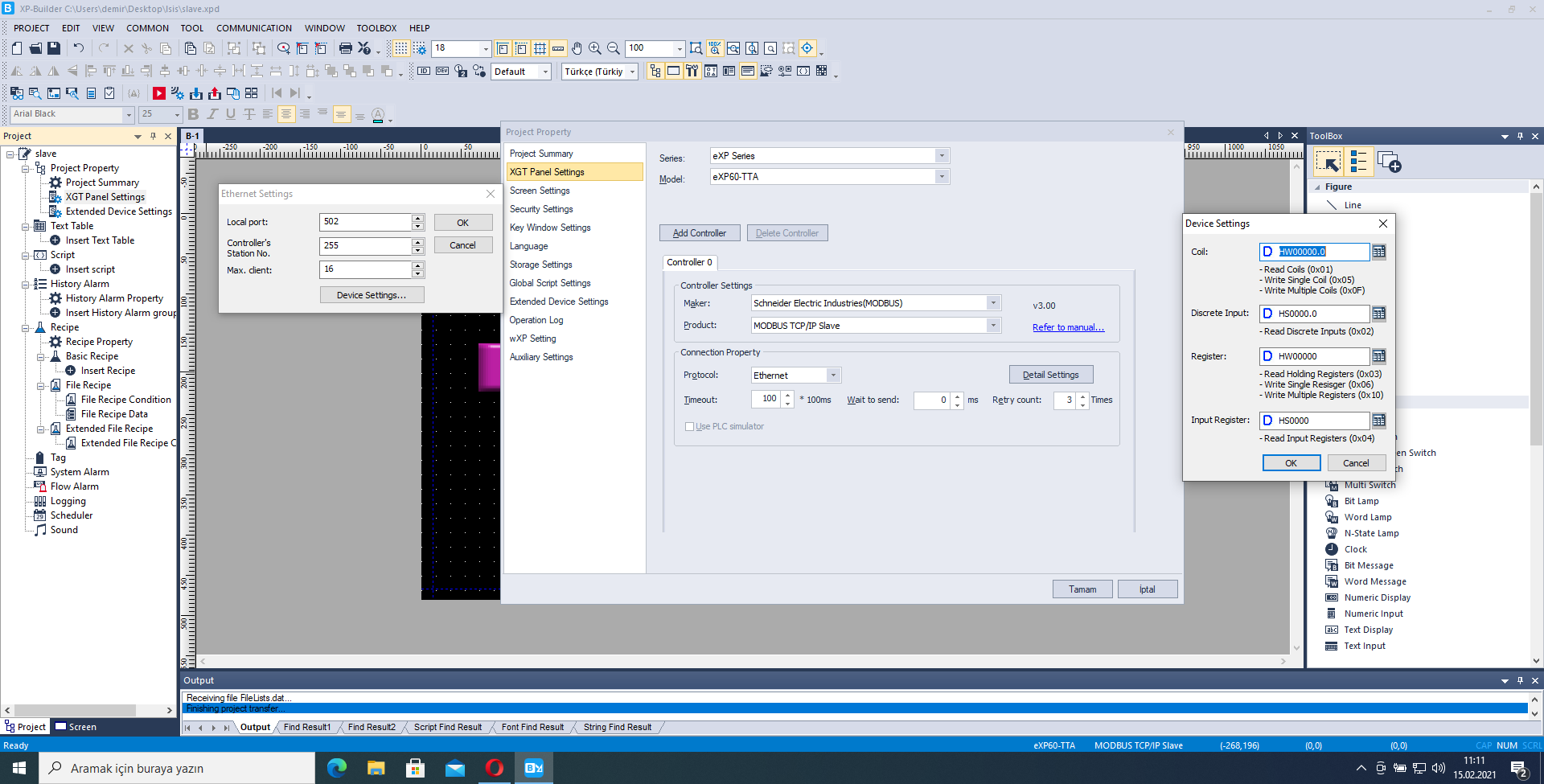1544x784 pixels.
Task: Toggle the Use PLC simulator checkbox
Action: coord(689,427)
